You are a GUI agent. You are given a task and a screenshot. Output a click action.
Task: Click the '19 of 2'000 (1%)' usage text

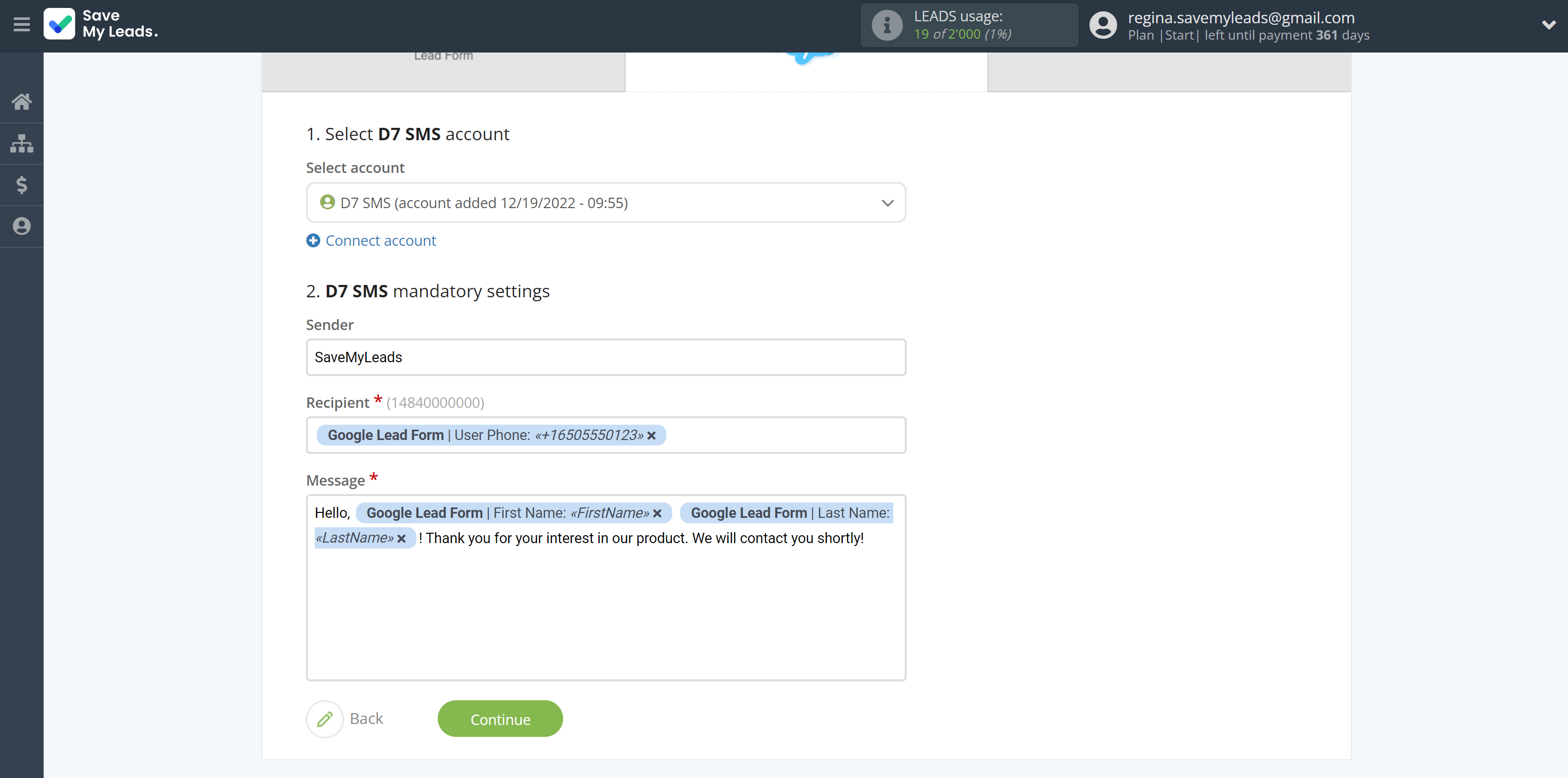point(962,34)
